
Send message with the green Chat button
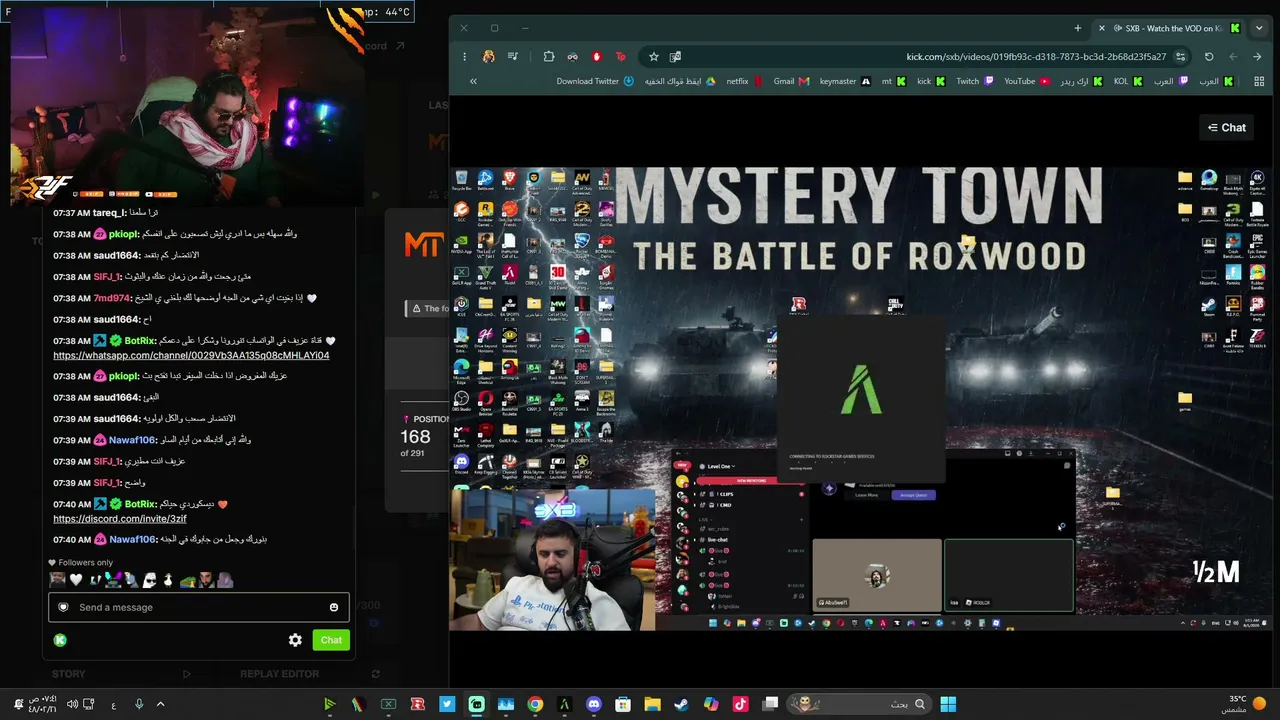point(331,640)
